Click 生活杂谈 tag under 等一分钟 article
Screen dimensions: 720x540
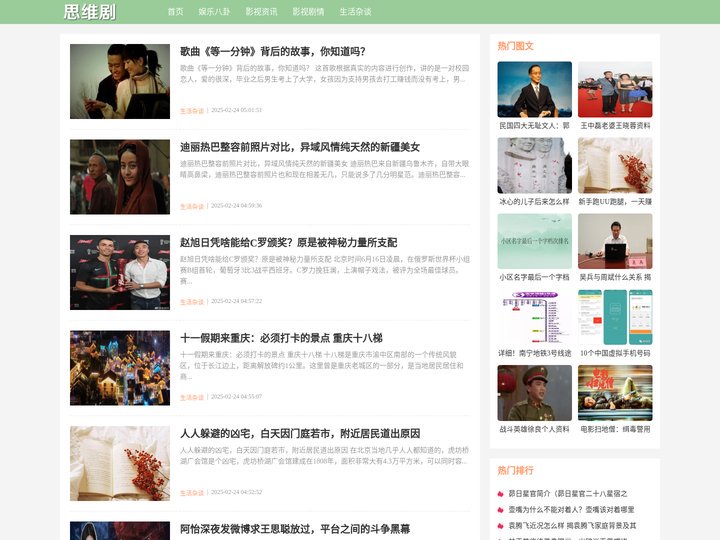tap(191, 111)
